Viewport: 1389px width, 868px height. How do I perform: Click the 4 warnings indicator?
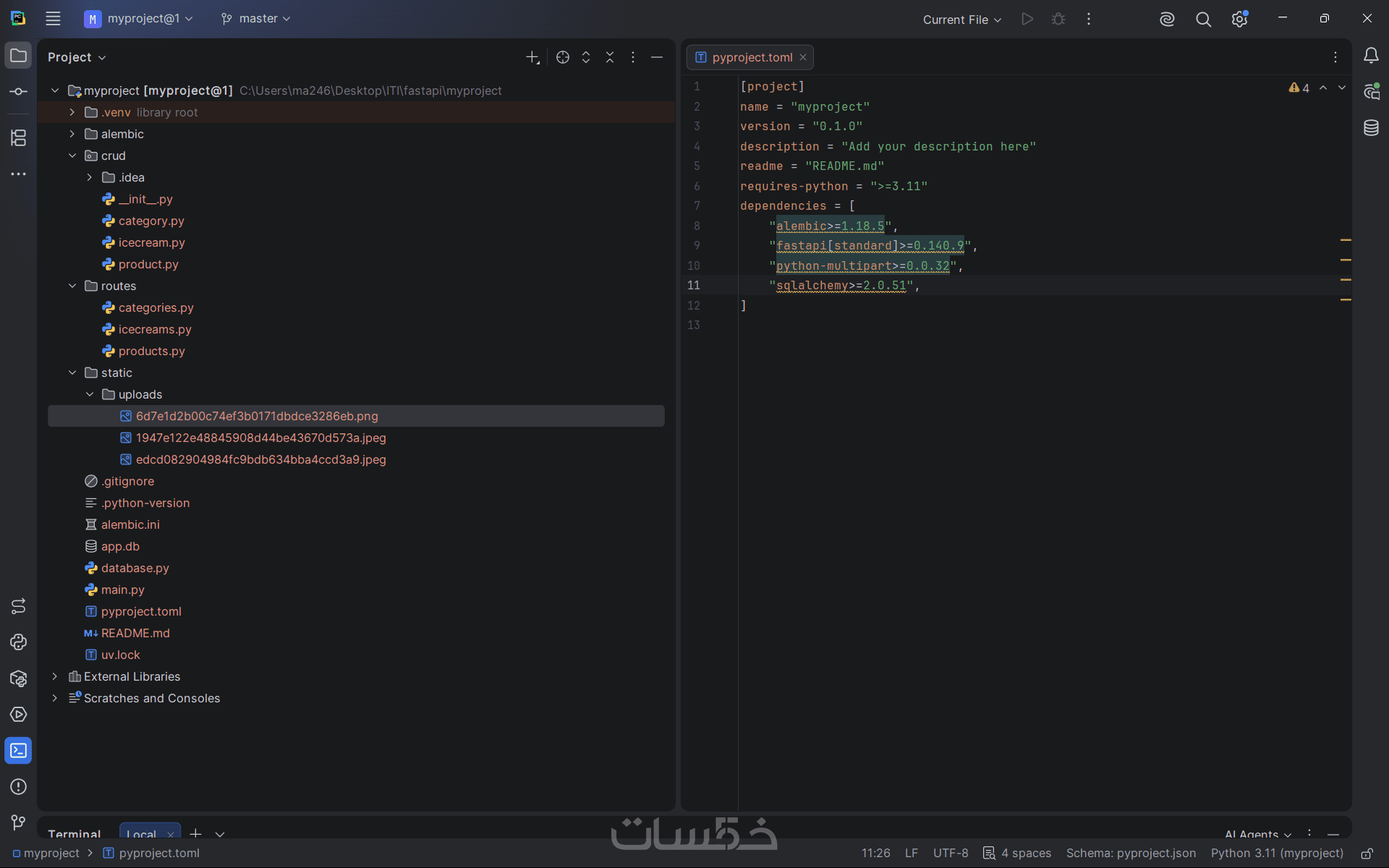[x=1299, y=88]
